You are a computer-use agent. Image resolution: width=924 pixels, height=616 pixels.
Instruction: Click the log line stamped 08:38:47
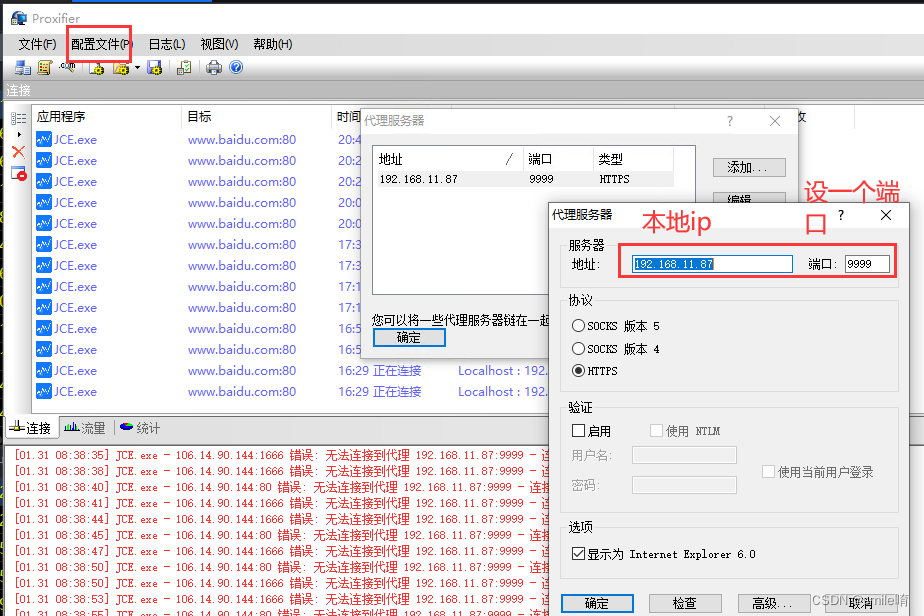282,551
